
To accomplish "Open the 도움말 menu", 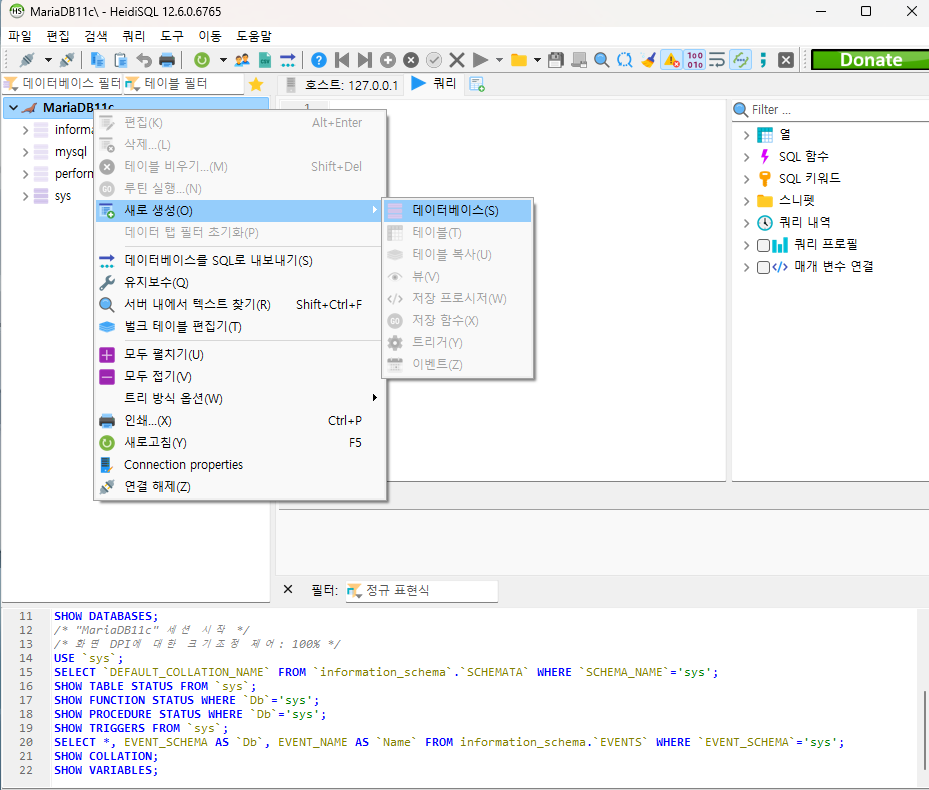I will pyautogui.click(x=254, y=36).
